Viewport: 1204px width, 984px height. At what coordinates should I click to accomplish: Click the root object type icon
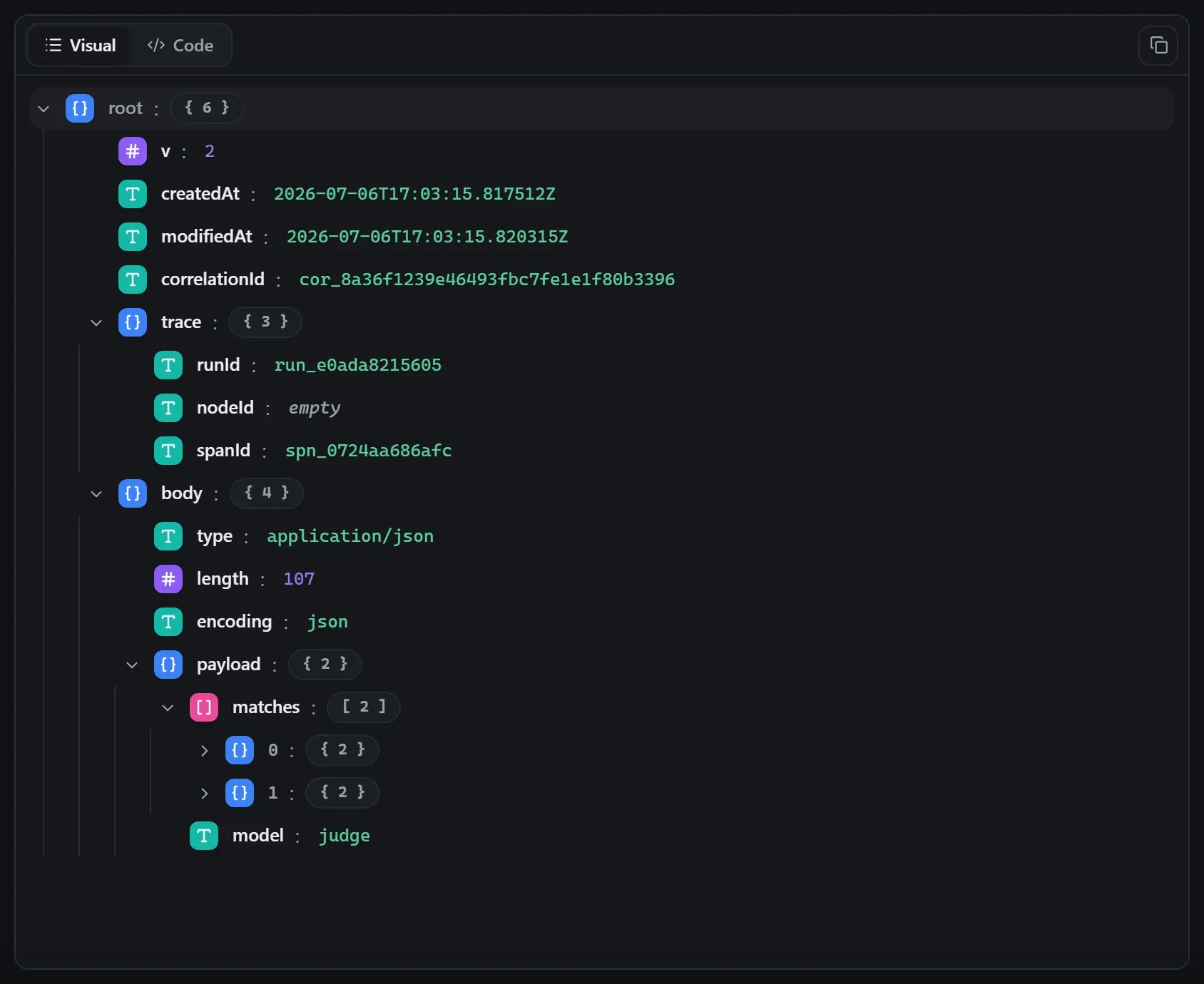(x=80, y=108)
